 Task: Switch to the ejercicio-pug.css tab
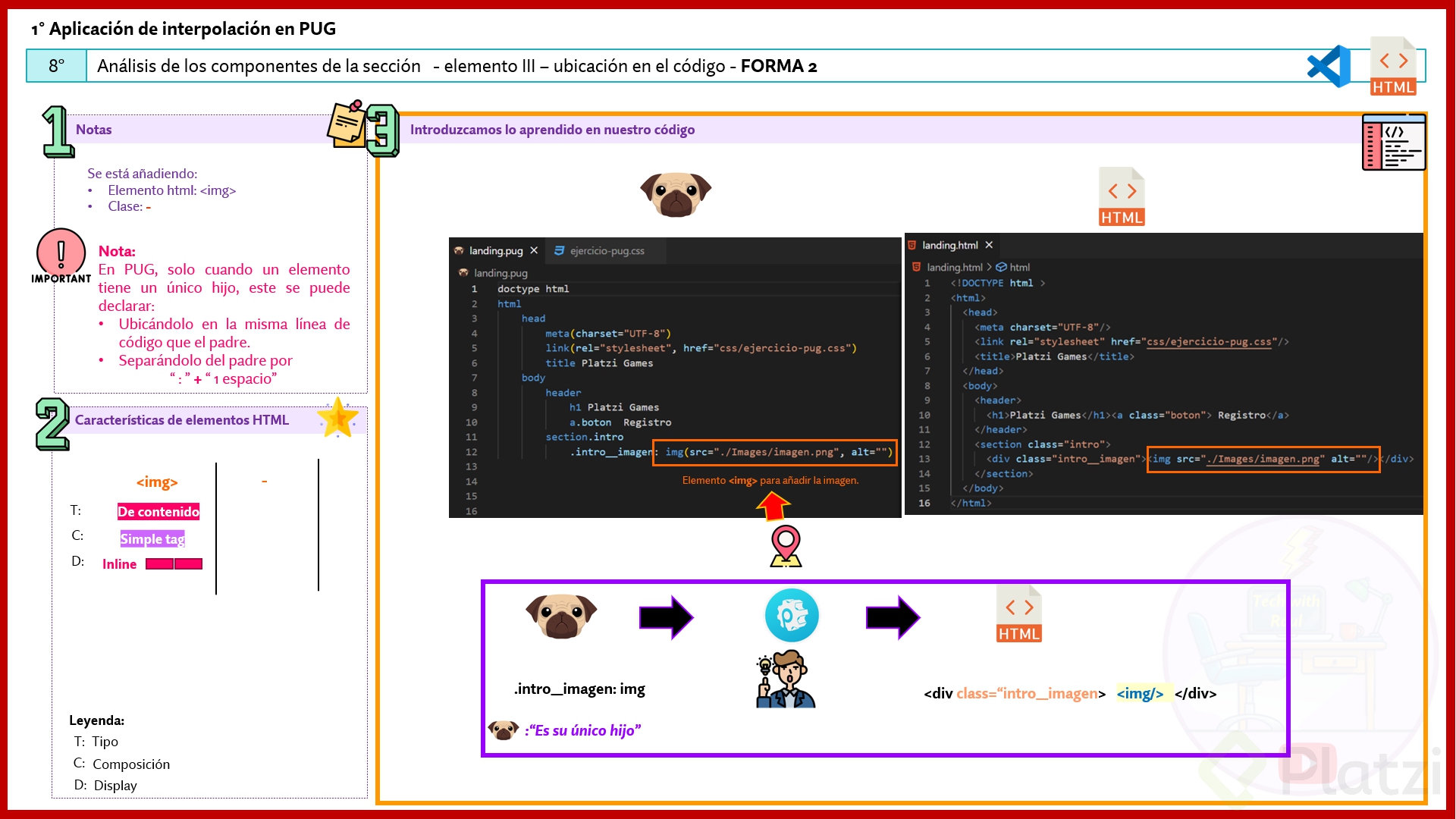[x=607, y=251]
